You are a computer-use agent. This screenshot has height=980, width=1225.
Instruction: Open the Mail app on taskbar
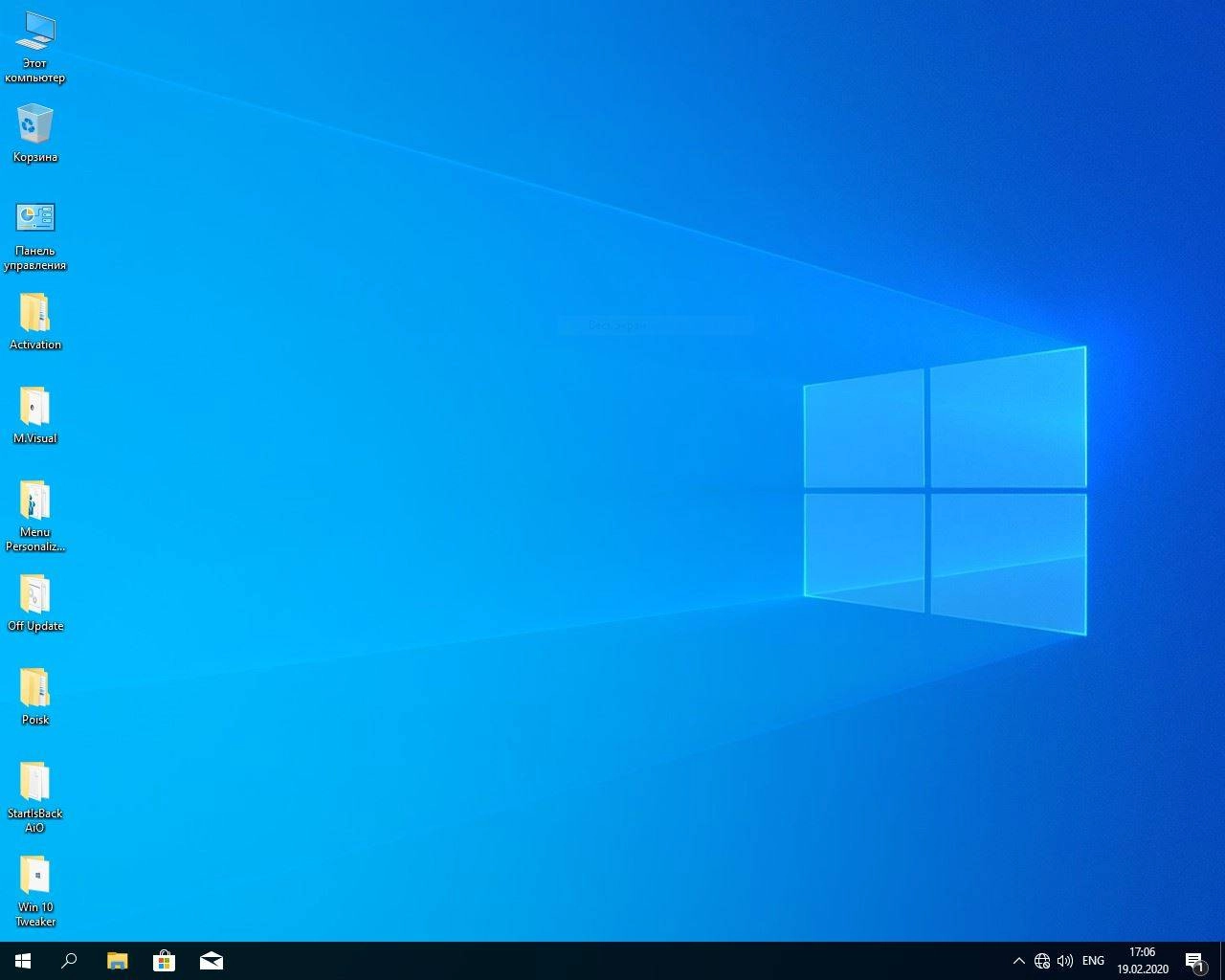click(x=212, y=961)
